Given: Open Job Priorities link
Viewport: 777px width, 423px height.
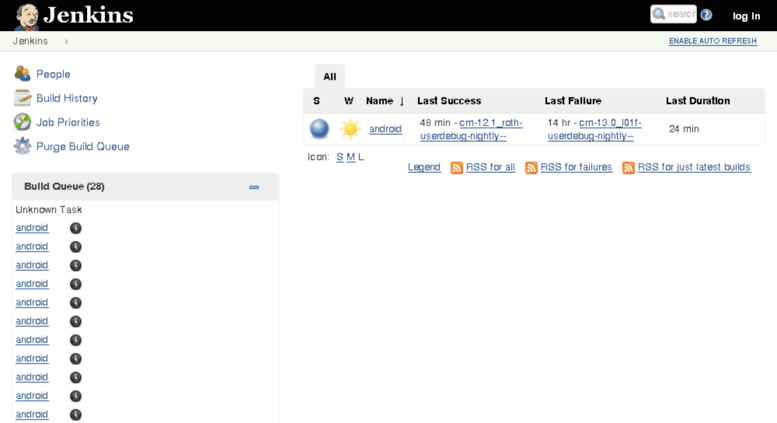Looking at the screenshot, I should 68,122.
